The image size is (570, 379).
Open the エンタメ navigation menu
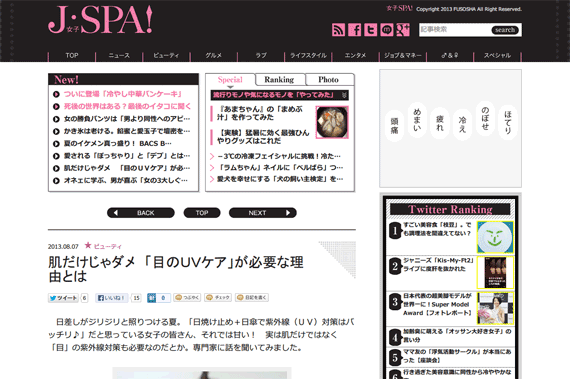[x=356, y=56]
